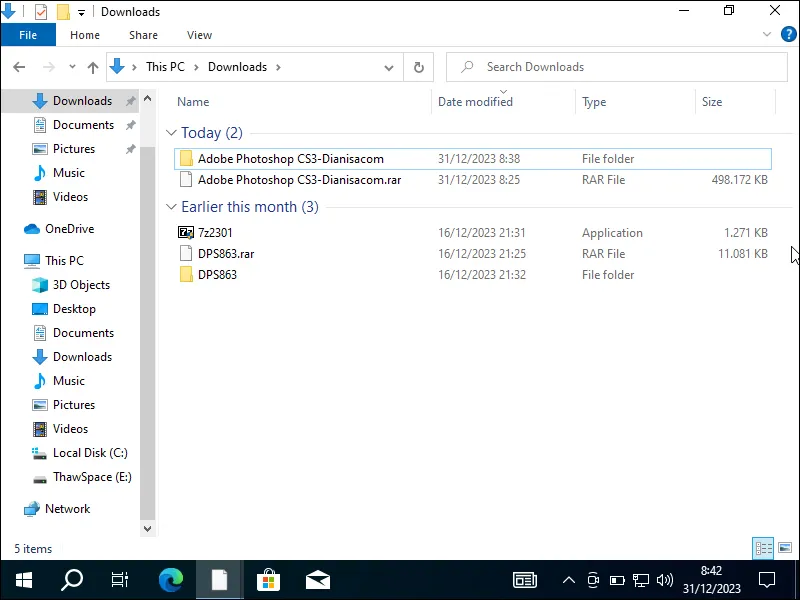Refresh the Downloads folder view
Viewport: 800px width, 600px height.
pos(419,67)
